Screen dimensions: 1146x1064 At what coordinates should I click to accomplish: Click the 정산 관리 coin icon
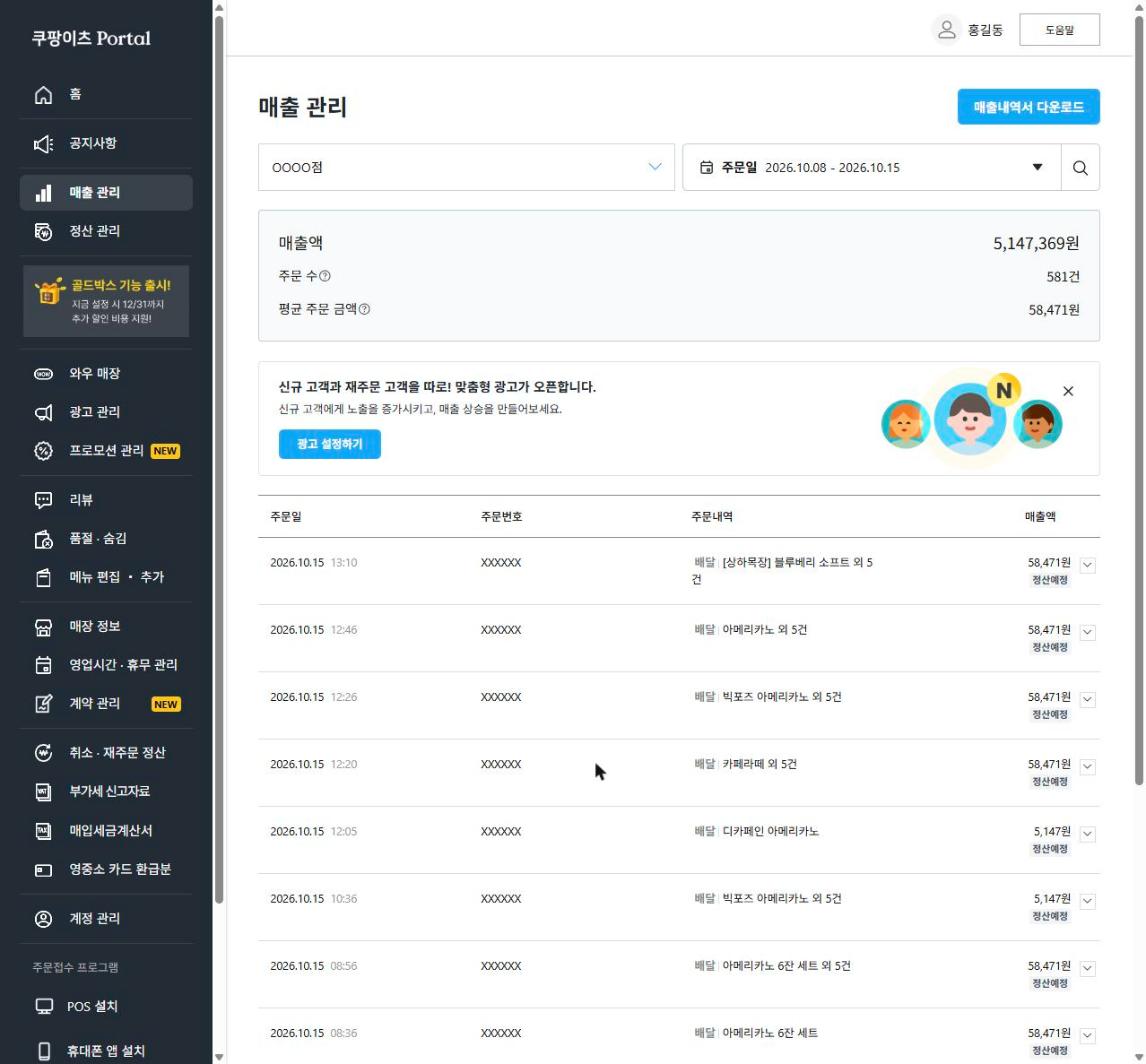44,231
